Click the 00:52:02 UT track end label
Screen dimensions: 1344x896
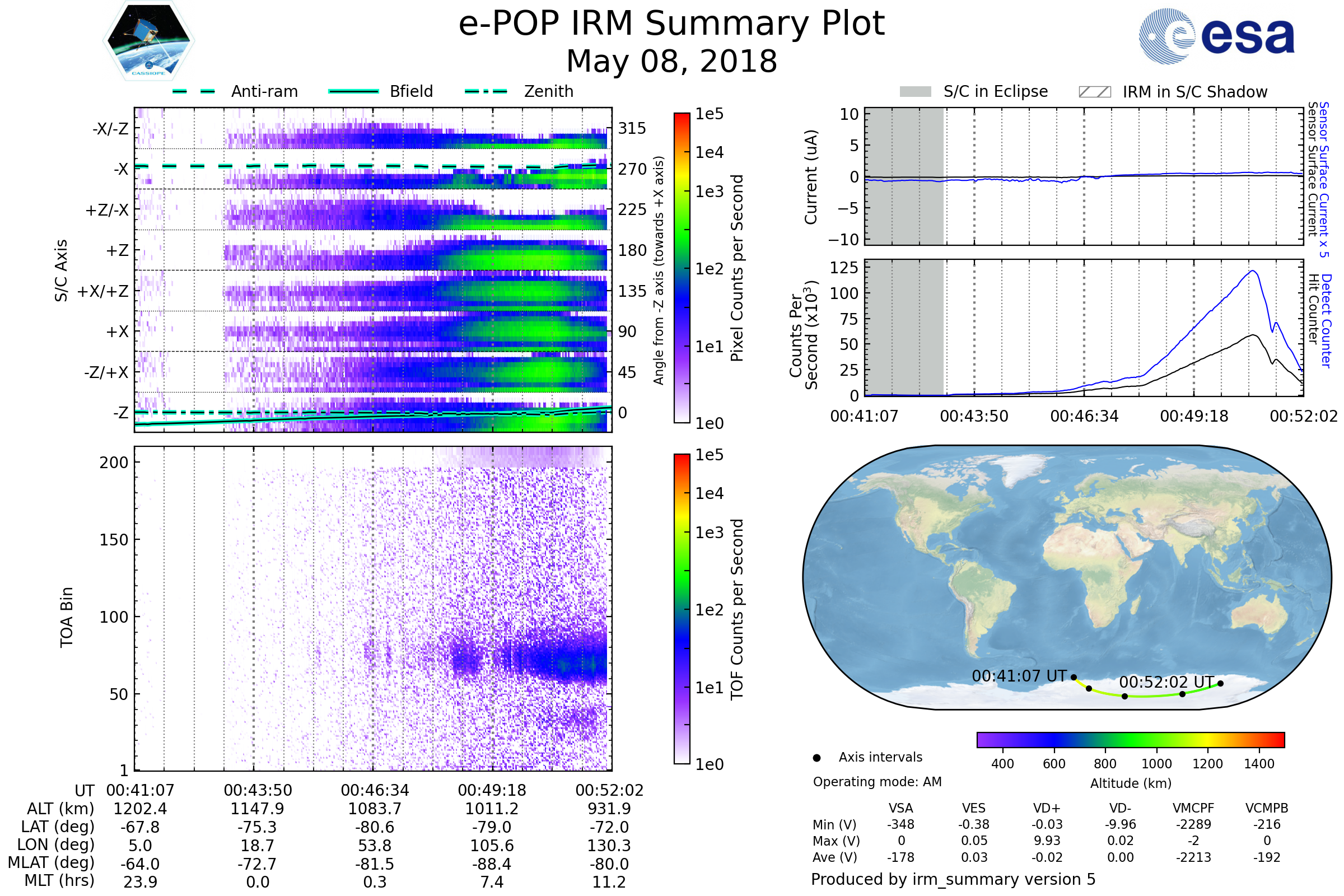click(1166, 682)
